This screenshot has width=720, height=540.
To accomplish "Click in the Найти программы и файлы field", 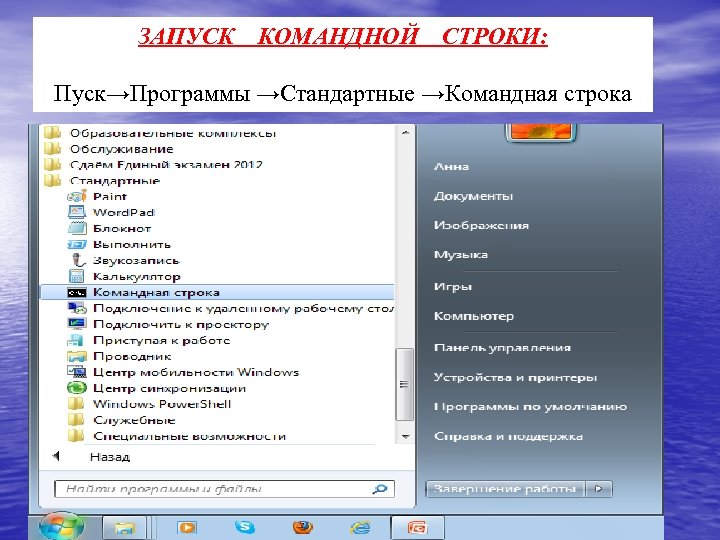I will click(224, 489).
